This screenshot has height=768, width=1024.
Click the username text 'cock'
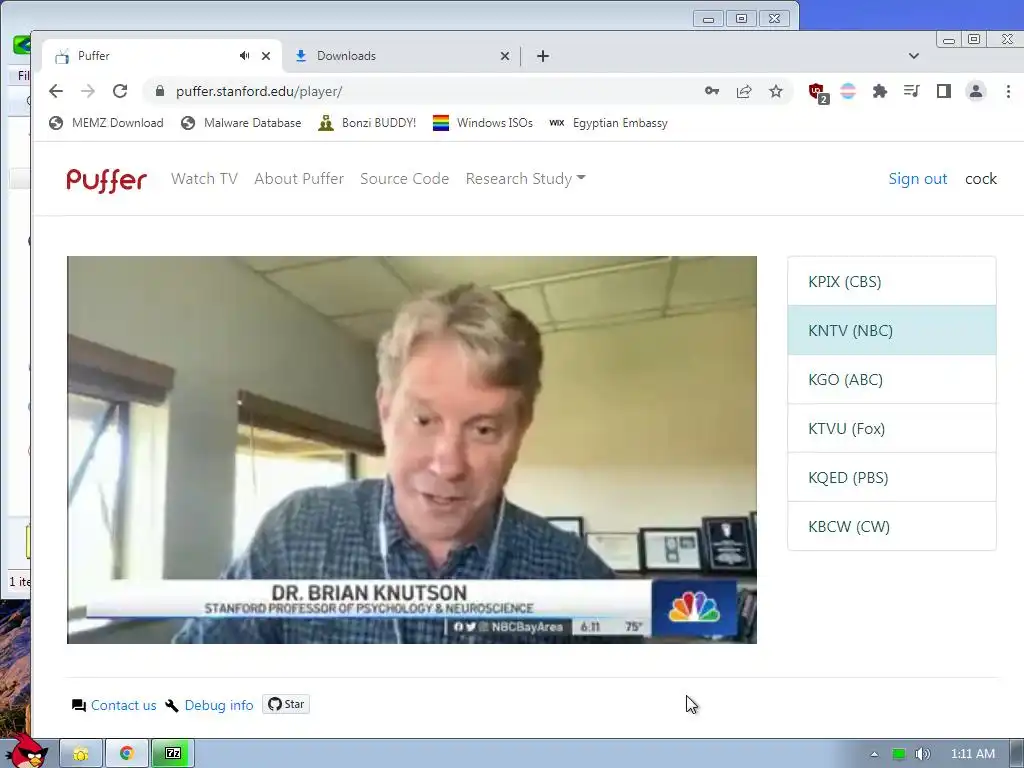coord(981,179)
